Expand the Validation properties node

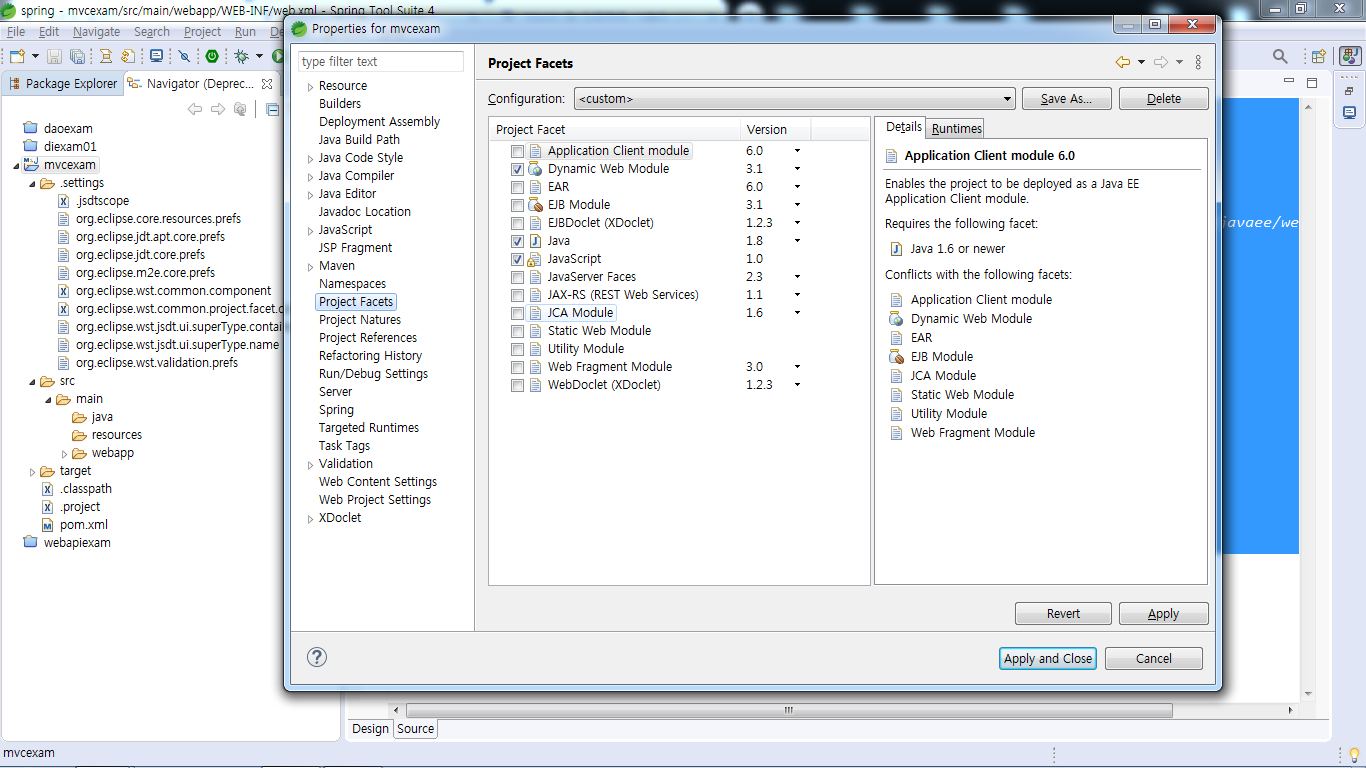pos(310,464)
